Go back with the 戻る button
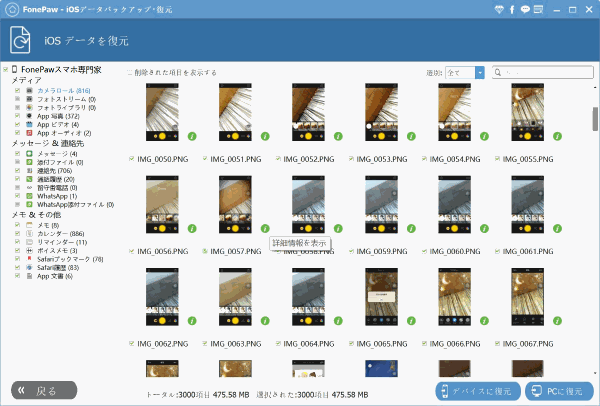Image resolution: width=600 pixels, height=406 pixels. [44, 390]
